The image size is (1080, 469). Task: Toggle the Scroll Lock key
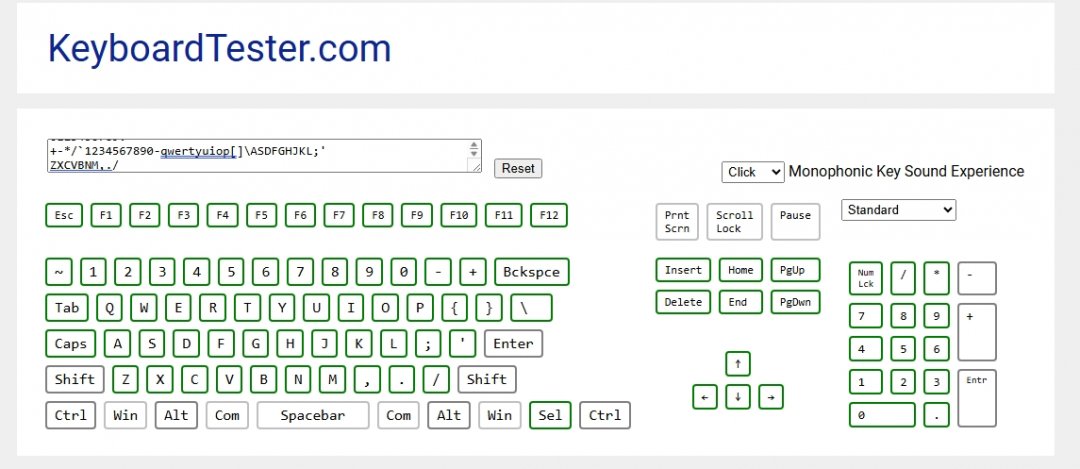click(735, 222)
